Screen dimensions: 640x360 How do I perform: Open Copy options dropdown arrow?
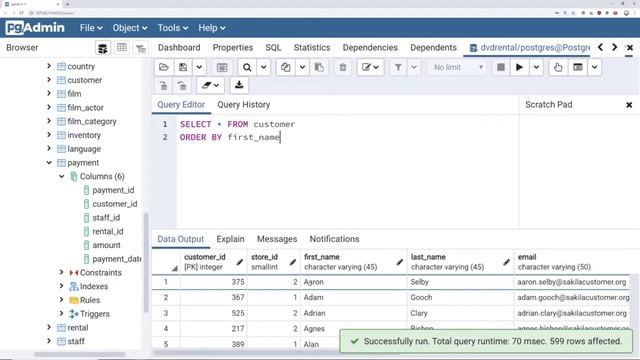[x=302, y=67]
